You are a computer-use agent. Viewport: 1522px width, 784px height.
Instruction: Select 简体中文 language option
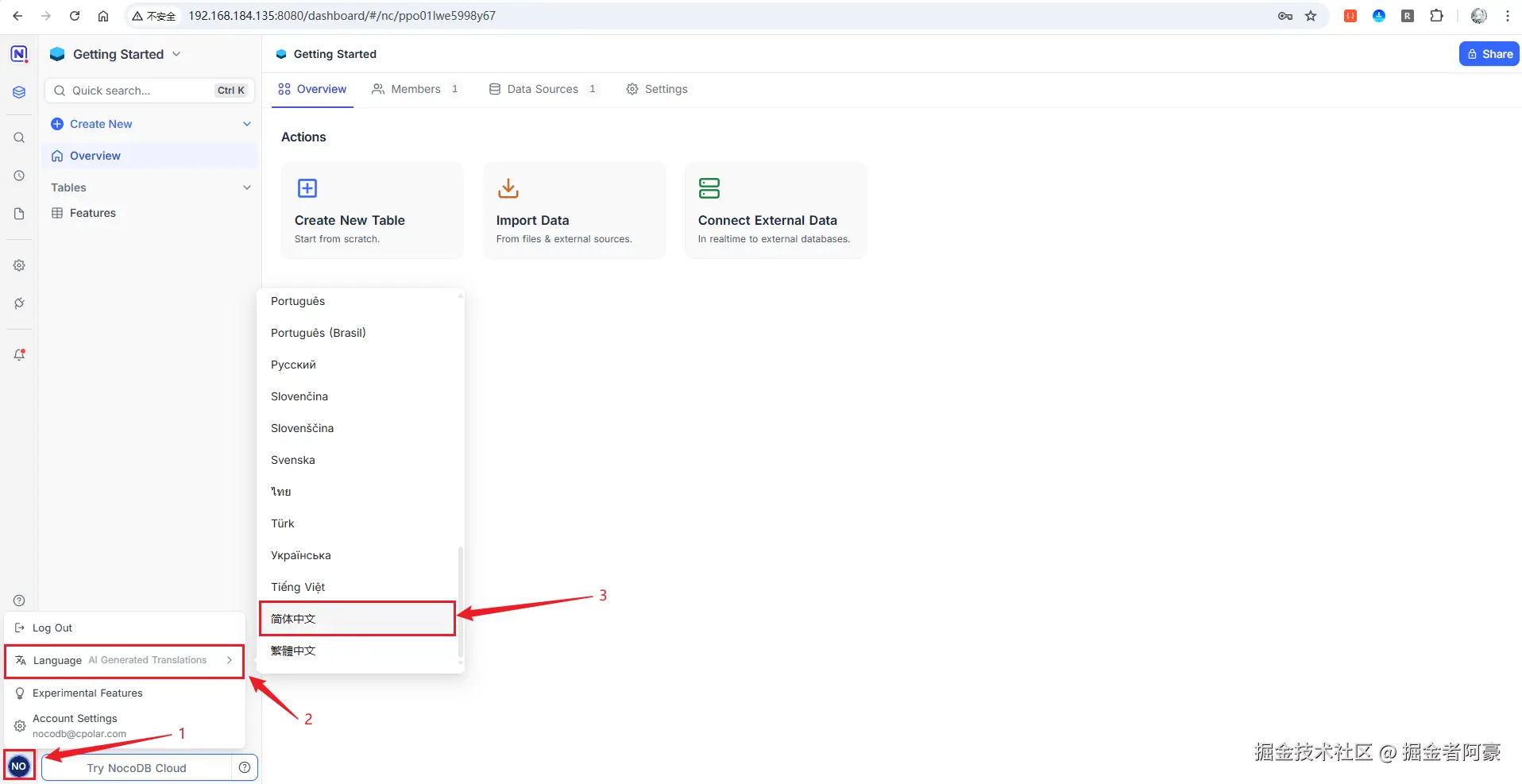pyautogui.click(x=357, y=619)
